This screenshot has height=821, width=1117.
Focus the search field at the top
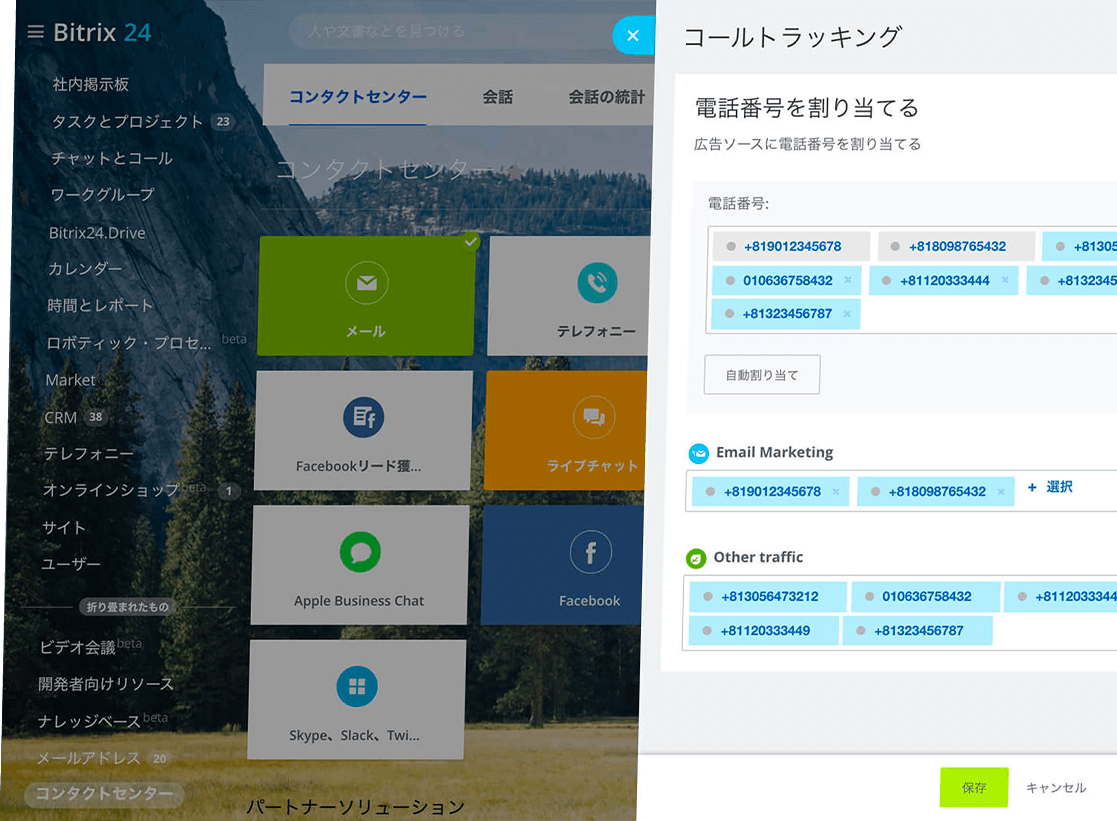click(452, 31)
